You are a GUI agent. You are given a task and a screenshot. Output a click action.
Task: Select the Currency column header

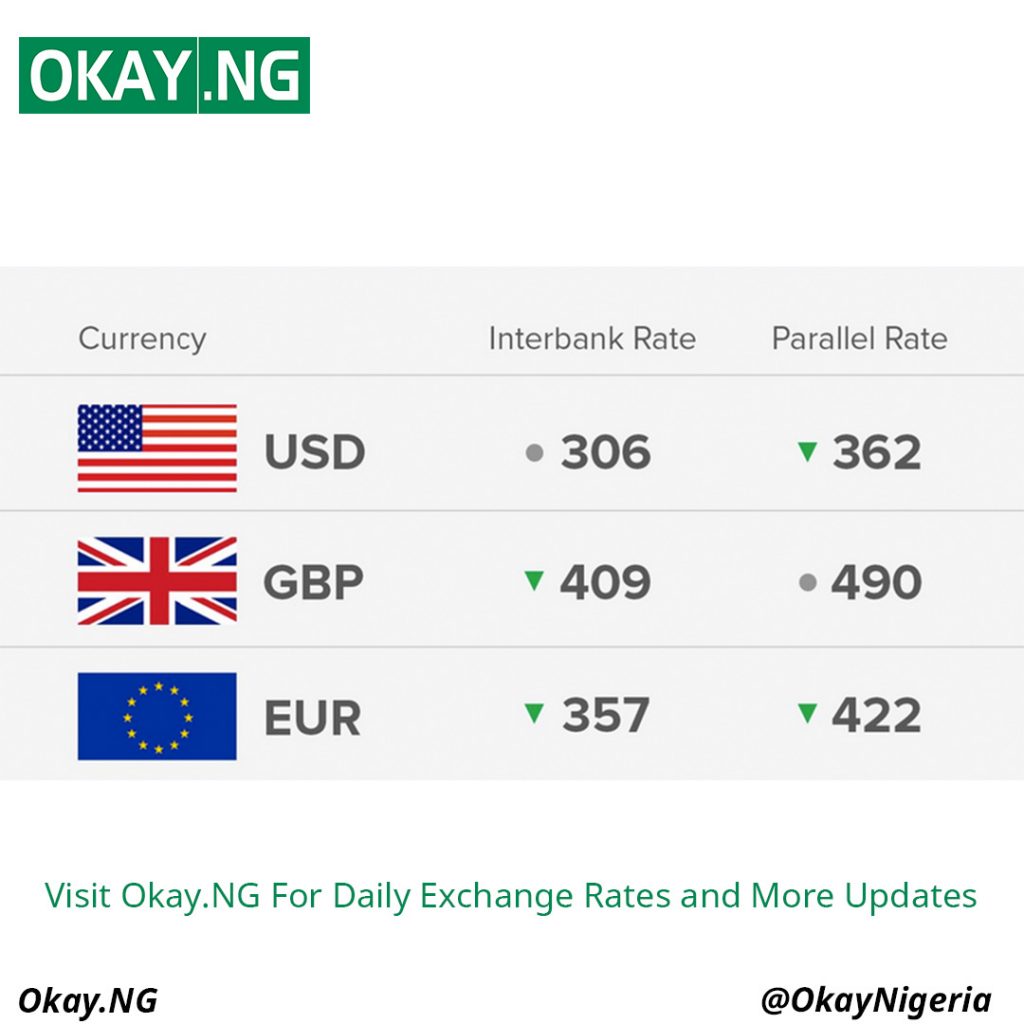click(142, 339)
